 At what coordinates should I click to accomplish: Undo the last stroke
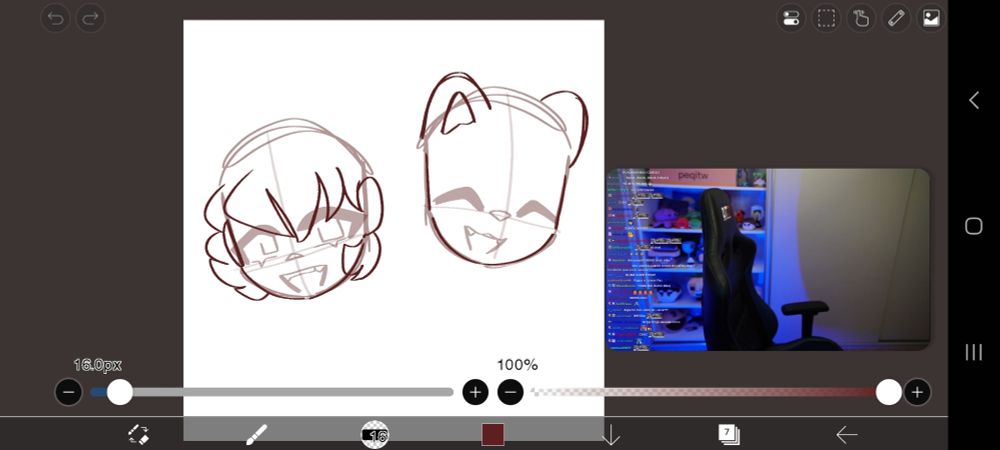(x=55, y=18)
